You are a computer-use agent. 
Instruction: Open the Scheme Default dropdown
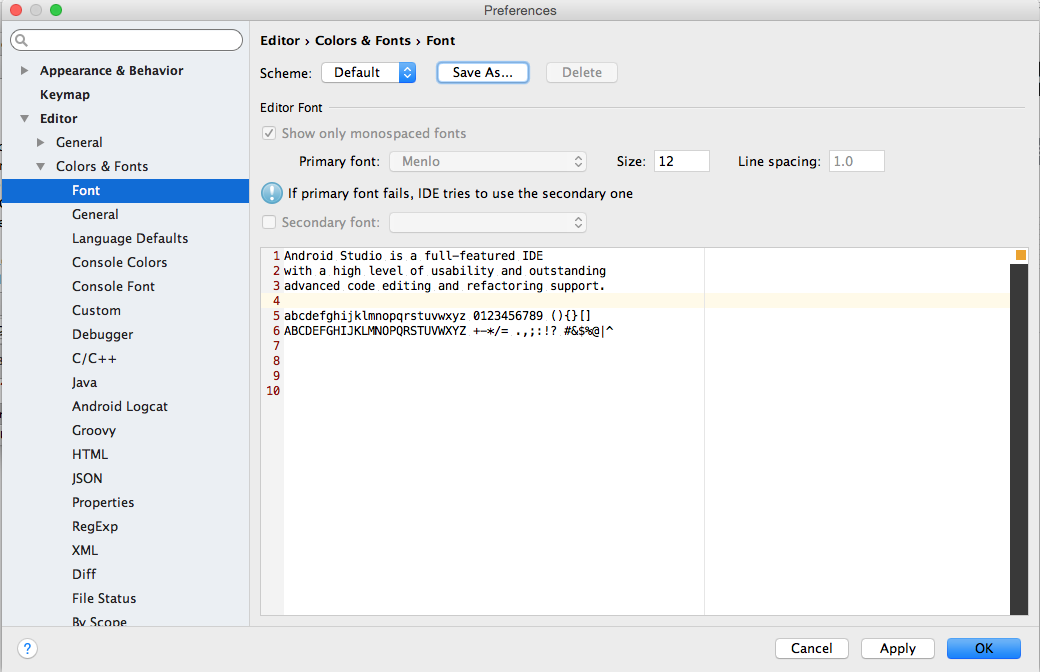(x=369, y=72)
